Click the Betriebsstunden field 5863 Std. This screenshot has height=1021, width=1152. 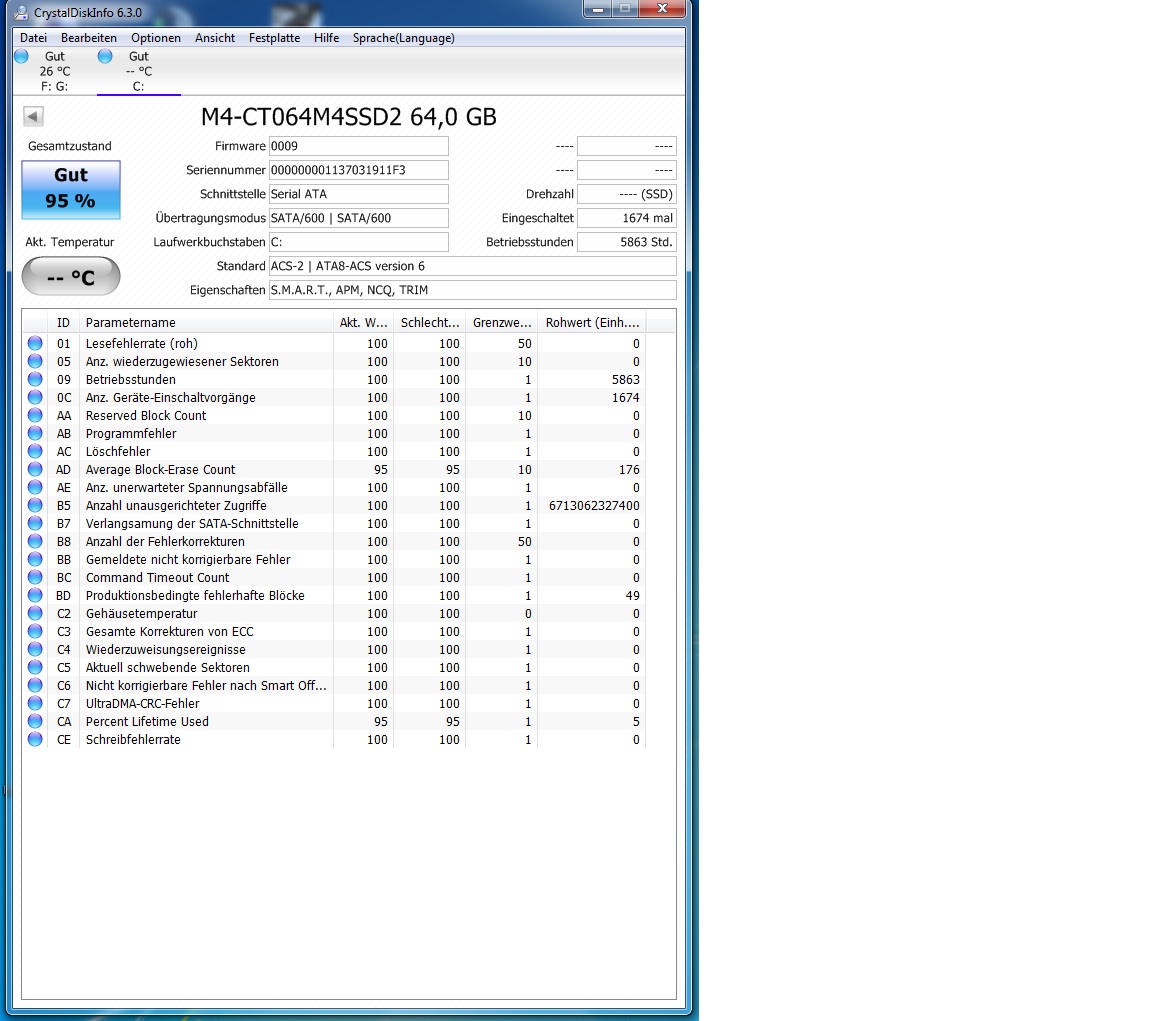[x=627, y=242]
